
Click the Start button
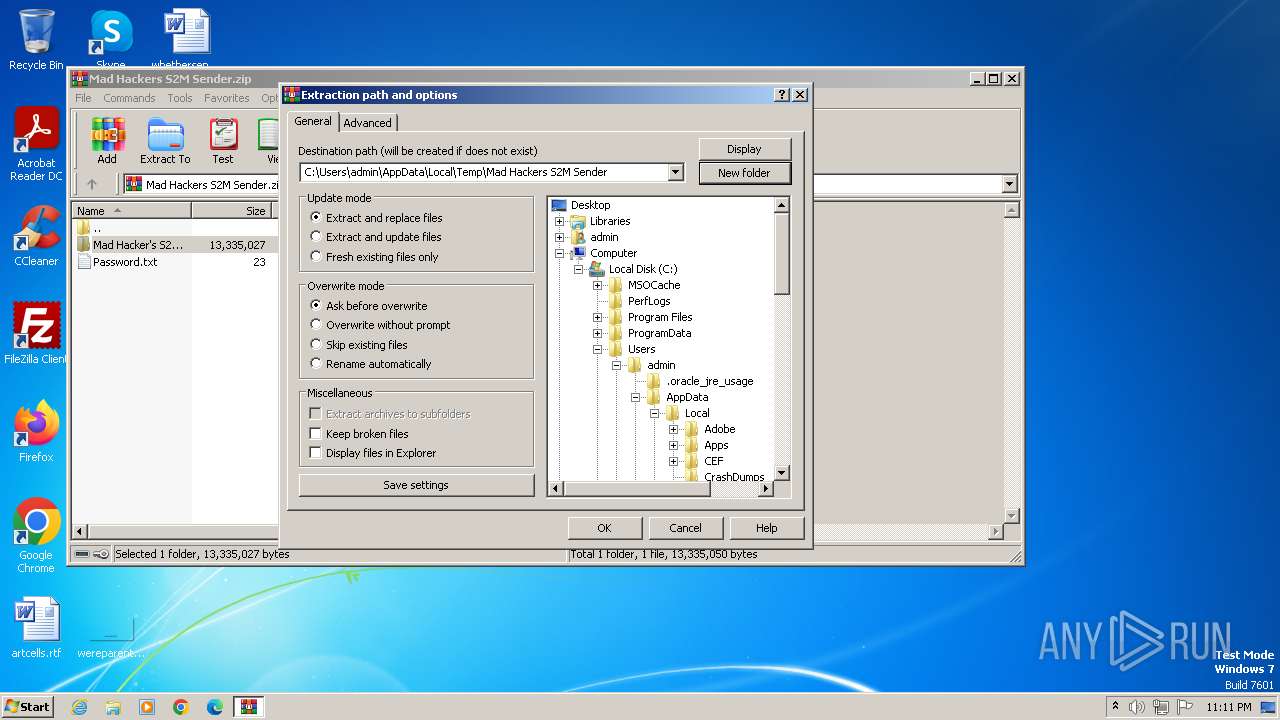(28, 707)
